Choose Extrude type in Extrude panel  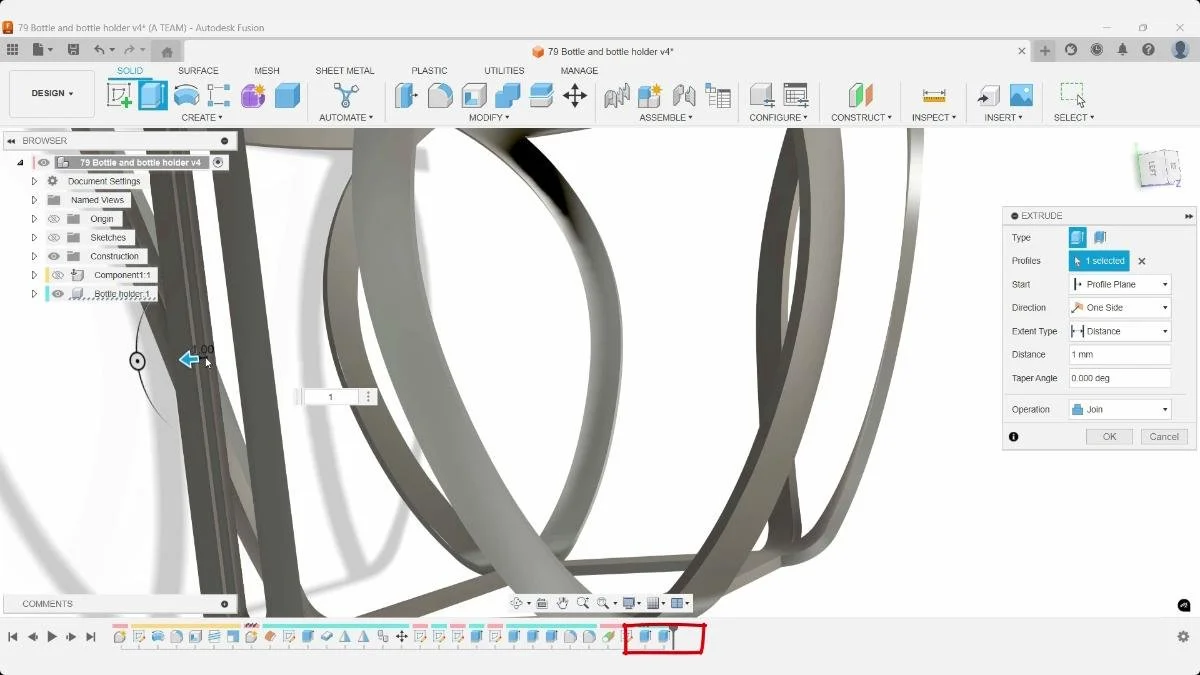click(1077, 238)
